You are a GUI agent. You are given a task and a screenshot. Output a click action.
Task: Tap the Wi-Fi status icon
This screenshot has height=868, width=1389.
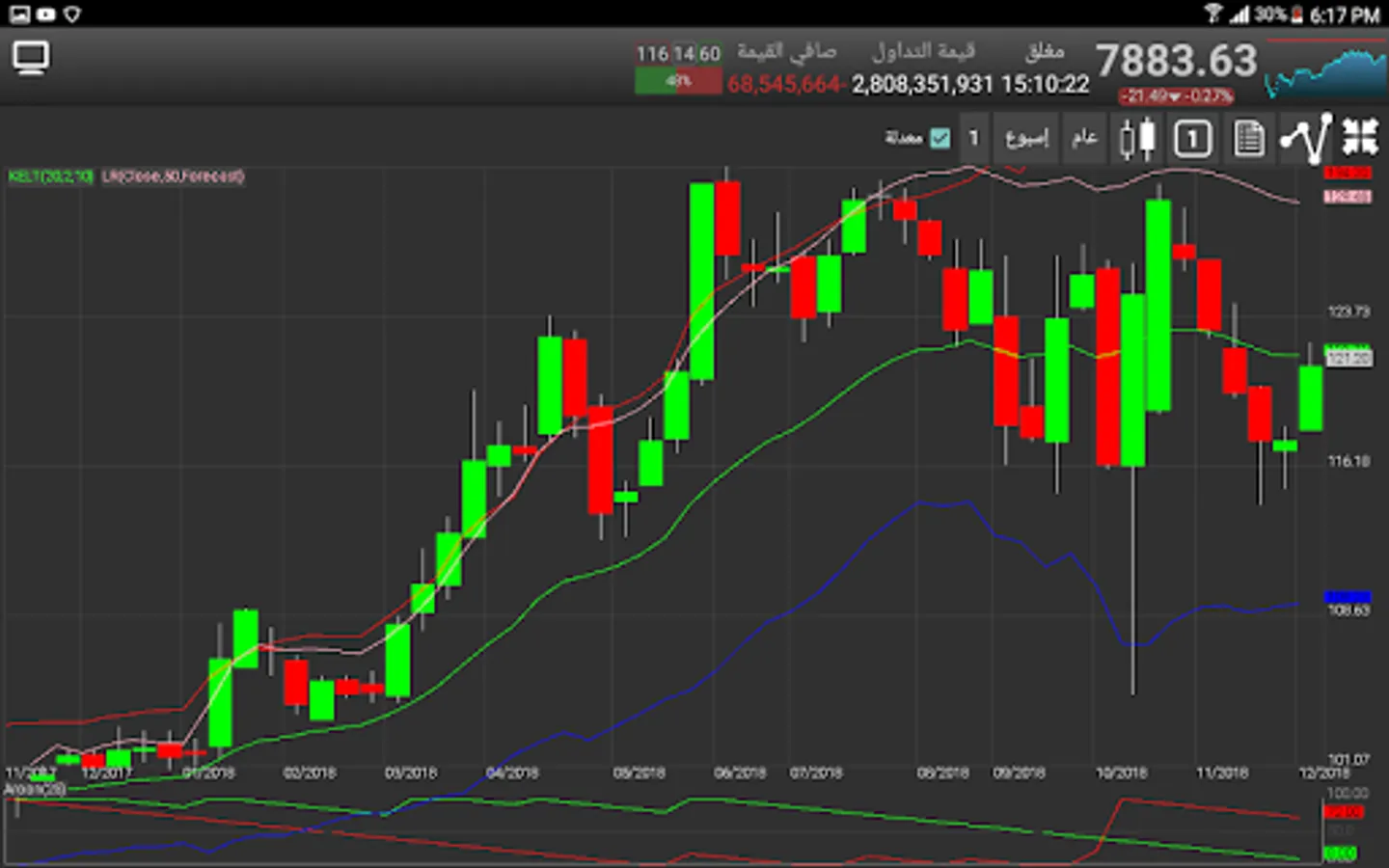[1213, 14]
